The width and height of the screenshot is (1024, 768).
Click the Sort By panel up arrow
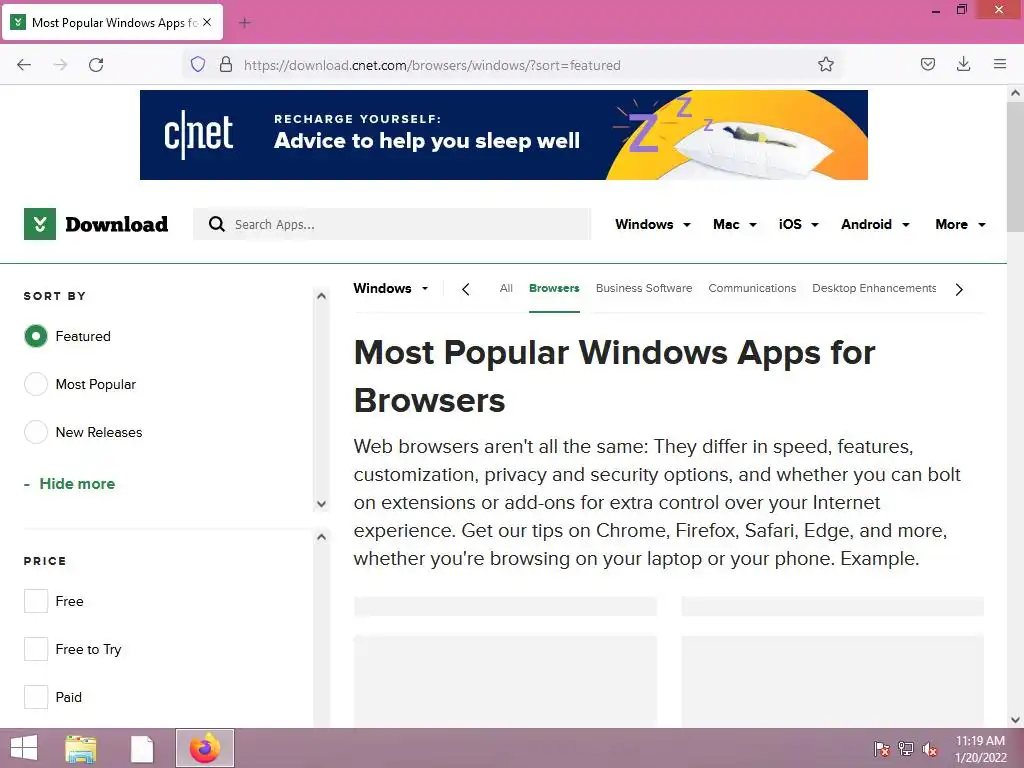tap(321, 296)
